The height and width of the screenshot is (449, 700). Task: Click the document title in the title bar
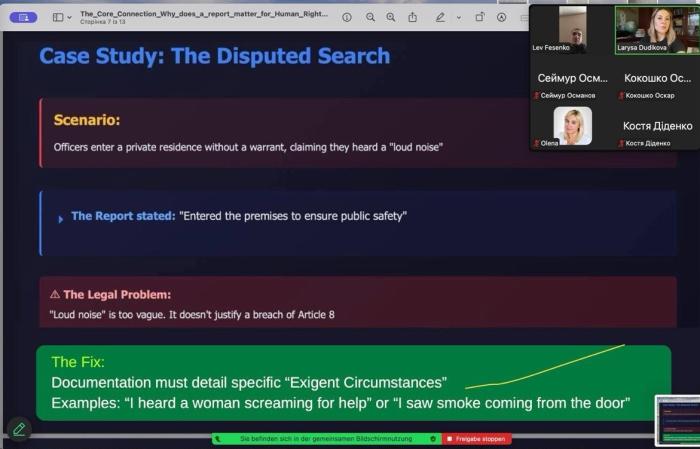click(x=204, y=14)
